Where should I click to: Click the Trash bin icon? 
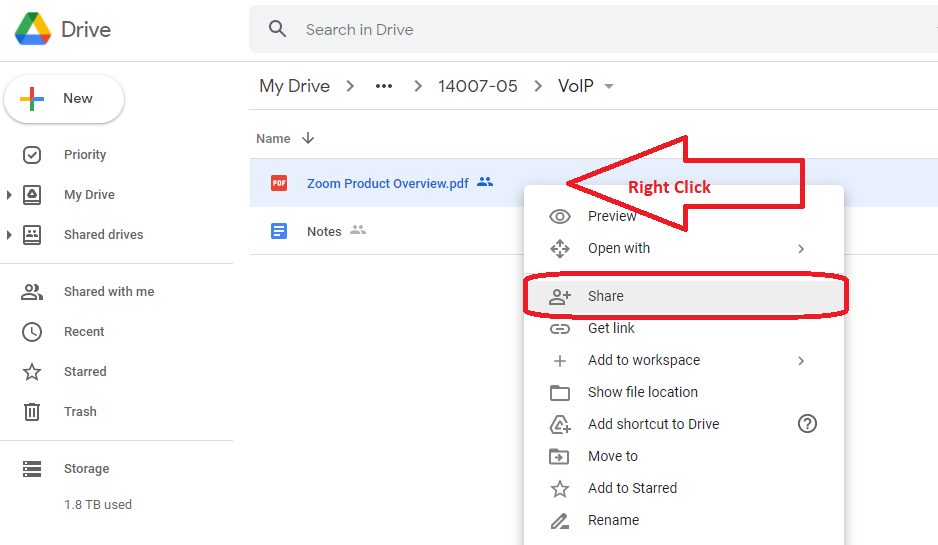[32, 412]
